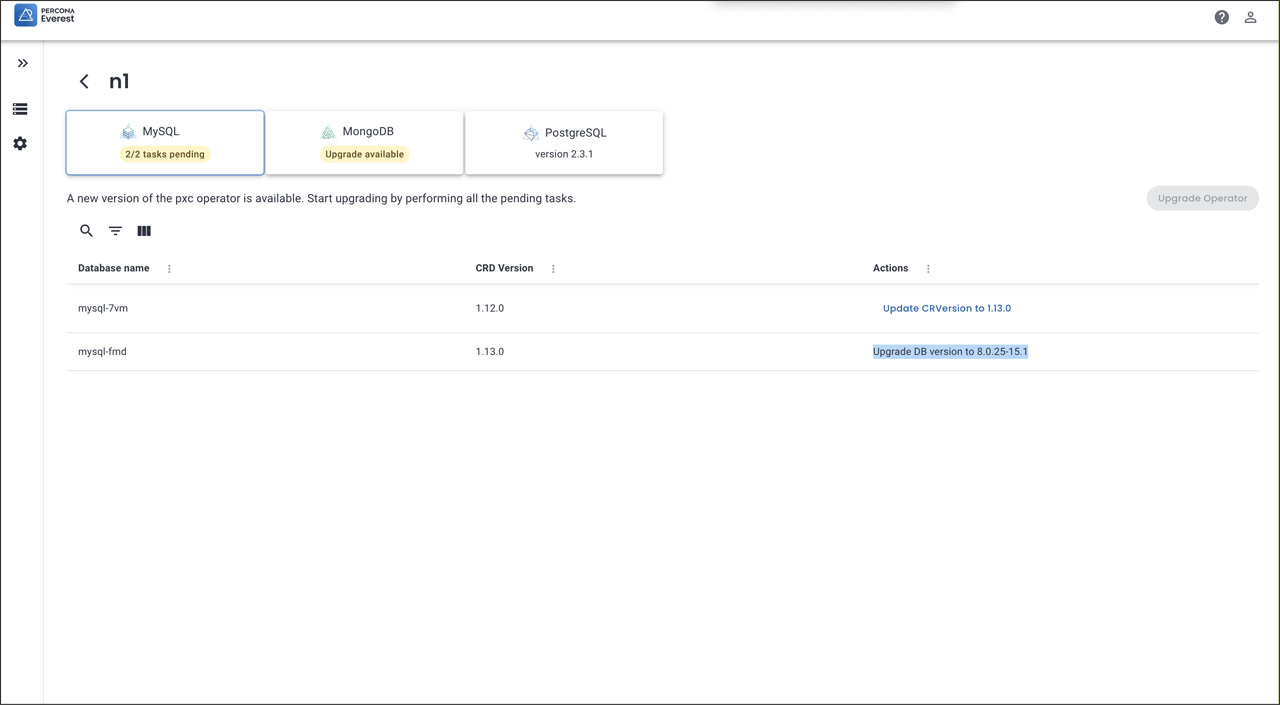Switch to the PostgreSQL operator tab

[x=564, y=142]
